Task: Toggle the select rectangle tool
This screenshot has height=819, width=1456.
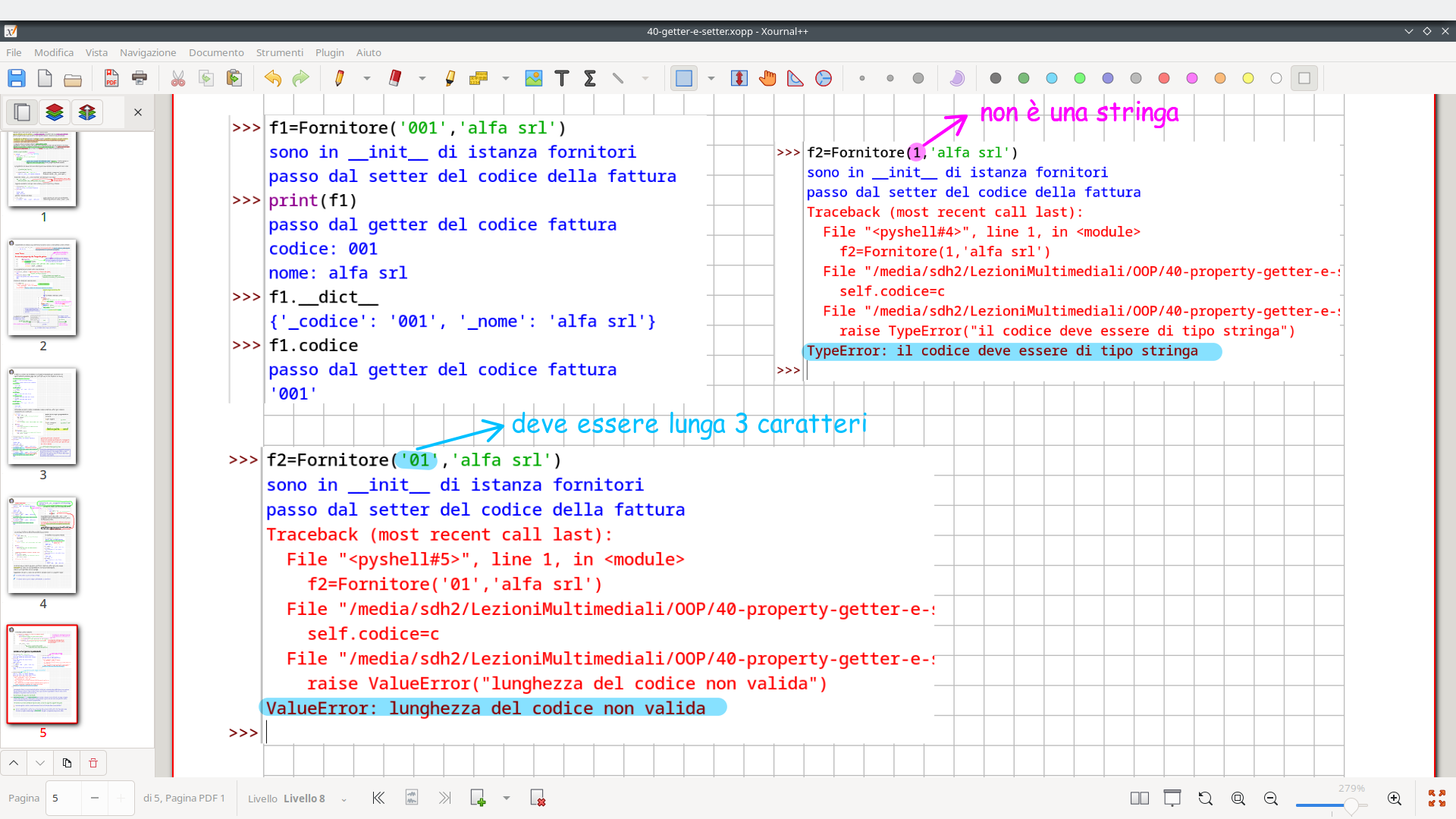Action: pyautogui.click(x=684, y=78)
